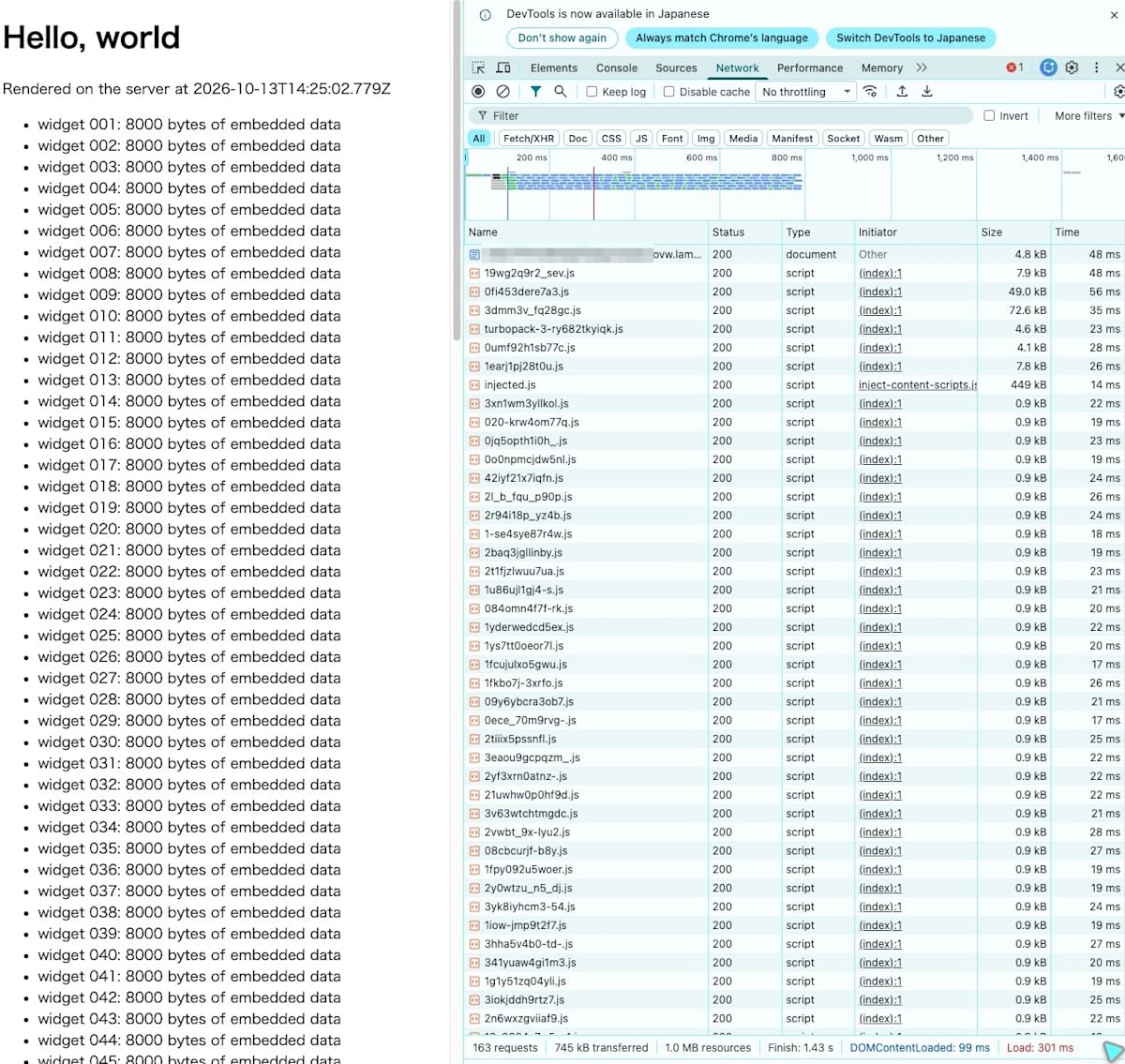Open the Network tab
The height and width of the screenshot is (1064, 1125).
point(738,67)
